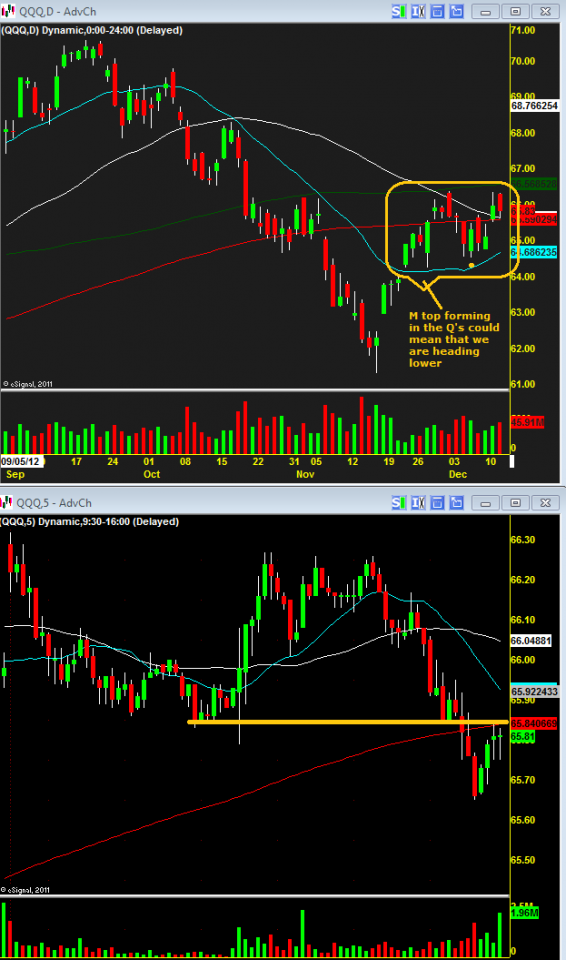This screenshot has height=960, width=566.
Task: Click the '17' date label on the daily axis
Action: pyautogui.click(x=76, y=462)
